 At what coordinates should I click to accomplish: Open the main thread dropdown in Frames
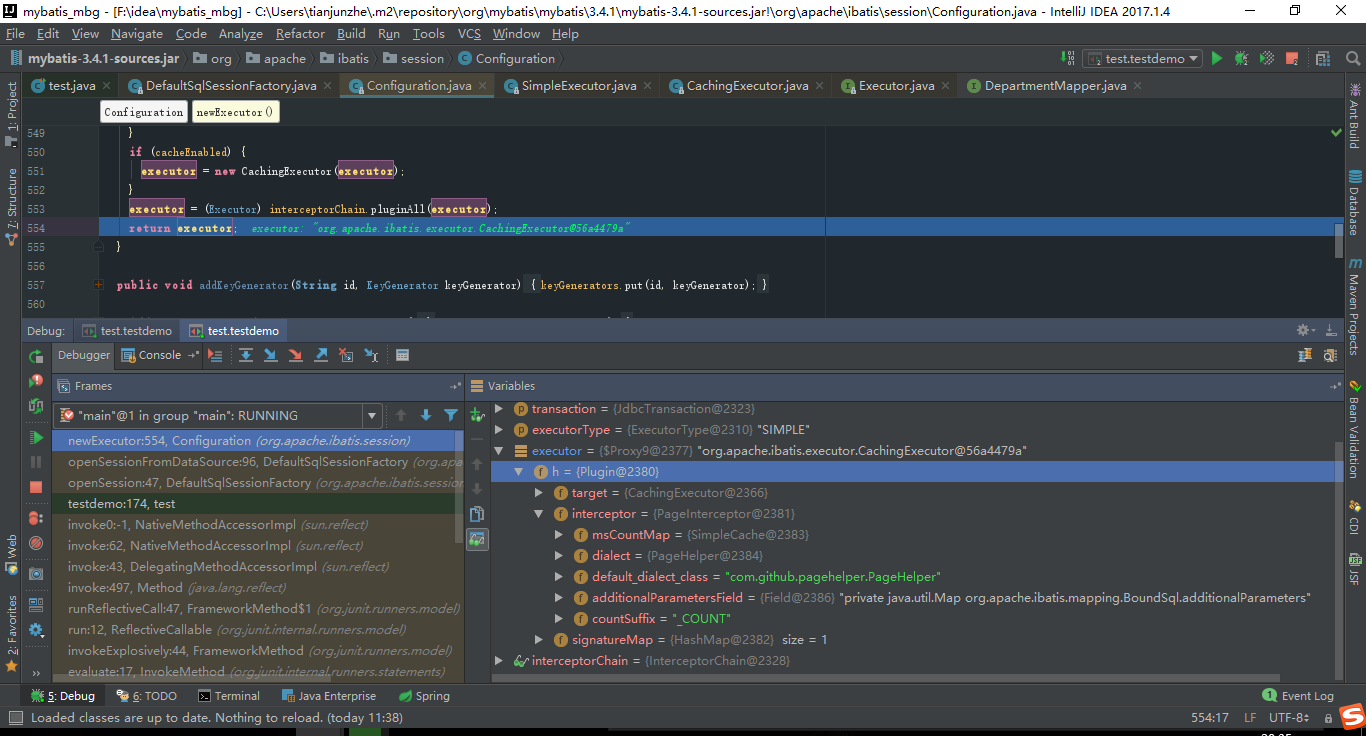372,414
